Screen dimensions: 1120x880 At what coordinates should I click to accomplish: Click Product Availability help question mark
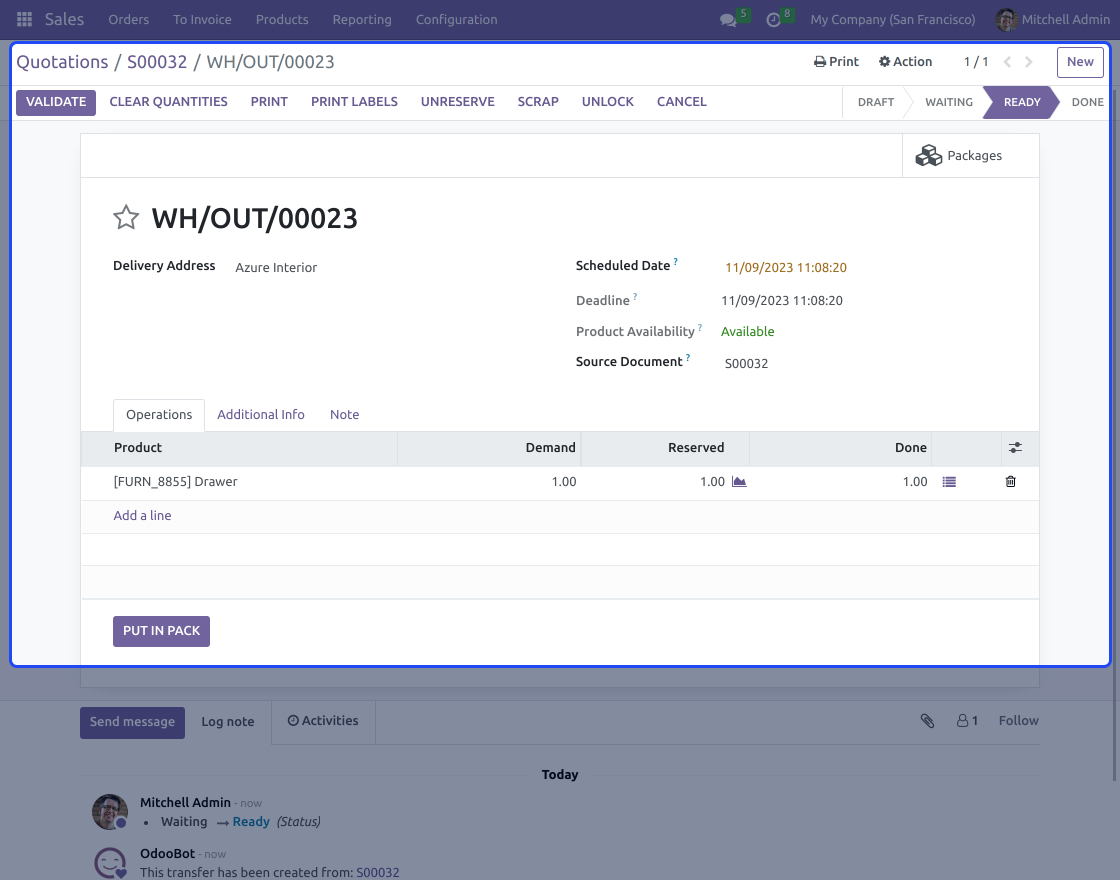pos(700,328)
